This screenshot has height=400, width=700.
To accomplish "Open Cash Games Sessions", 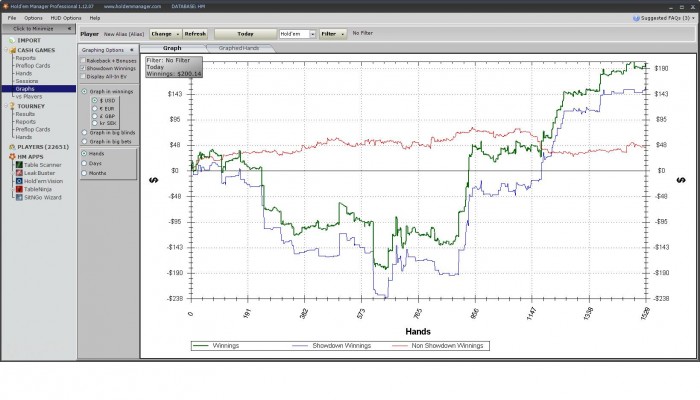I will pos(27,81).
